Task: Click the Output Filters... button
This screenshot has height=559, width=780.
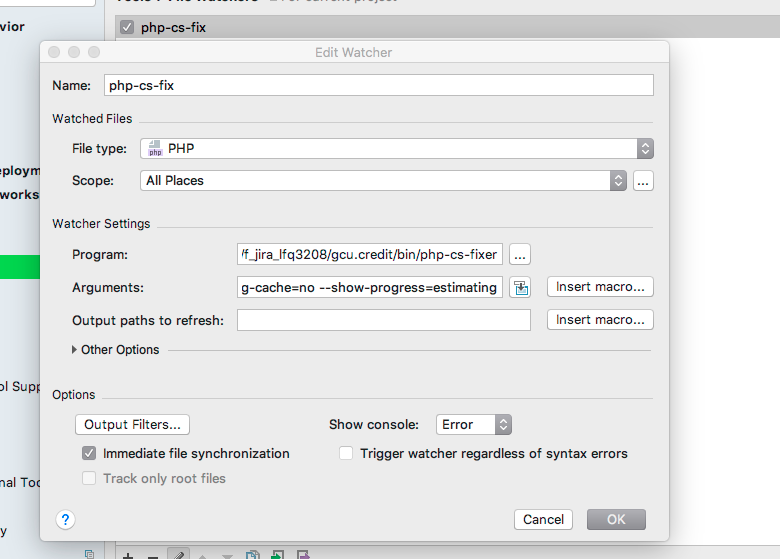Action: (x=132, y=424)
